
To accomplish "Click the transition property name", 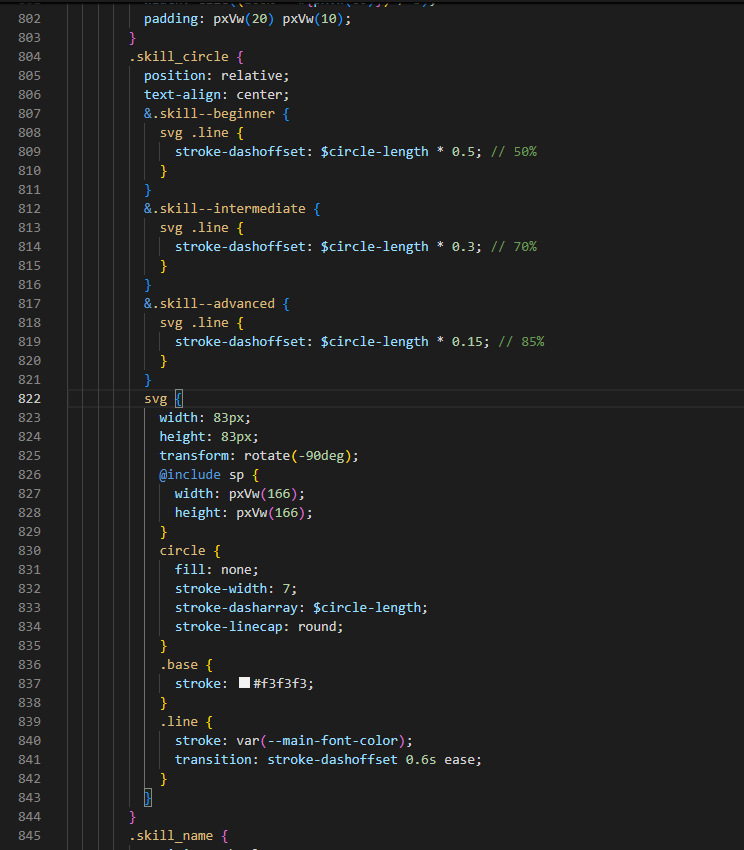I will pos(217,759).
